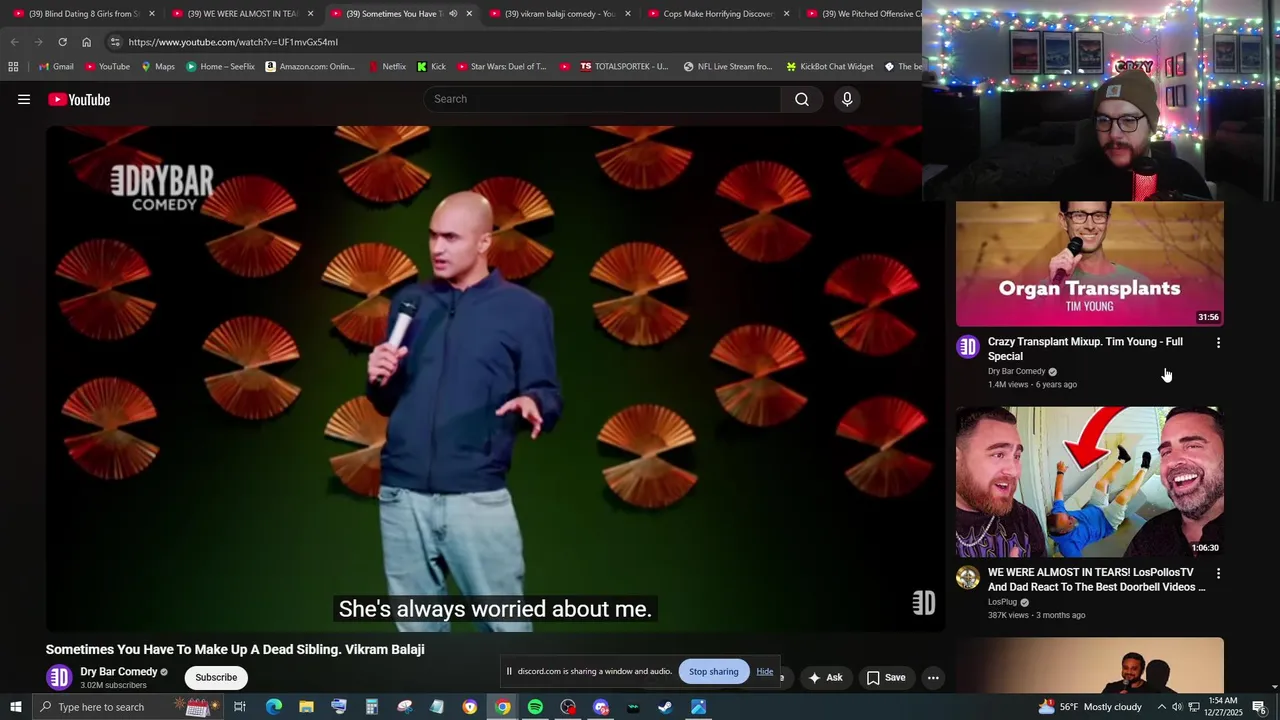This screenshot has width=1280, height=720.
Task: Click Dry Bar Comedy avatar beside Crazy Transplant Mixup
Action: (967, 347)
